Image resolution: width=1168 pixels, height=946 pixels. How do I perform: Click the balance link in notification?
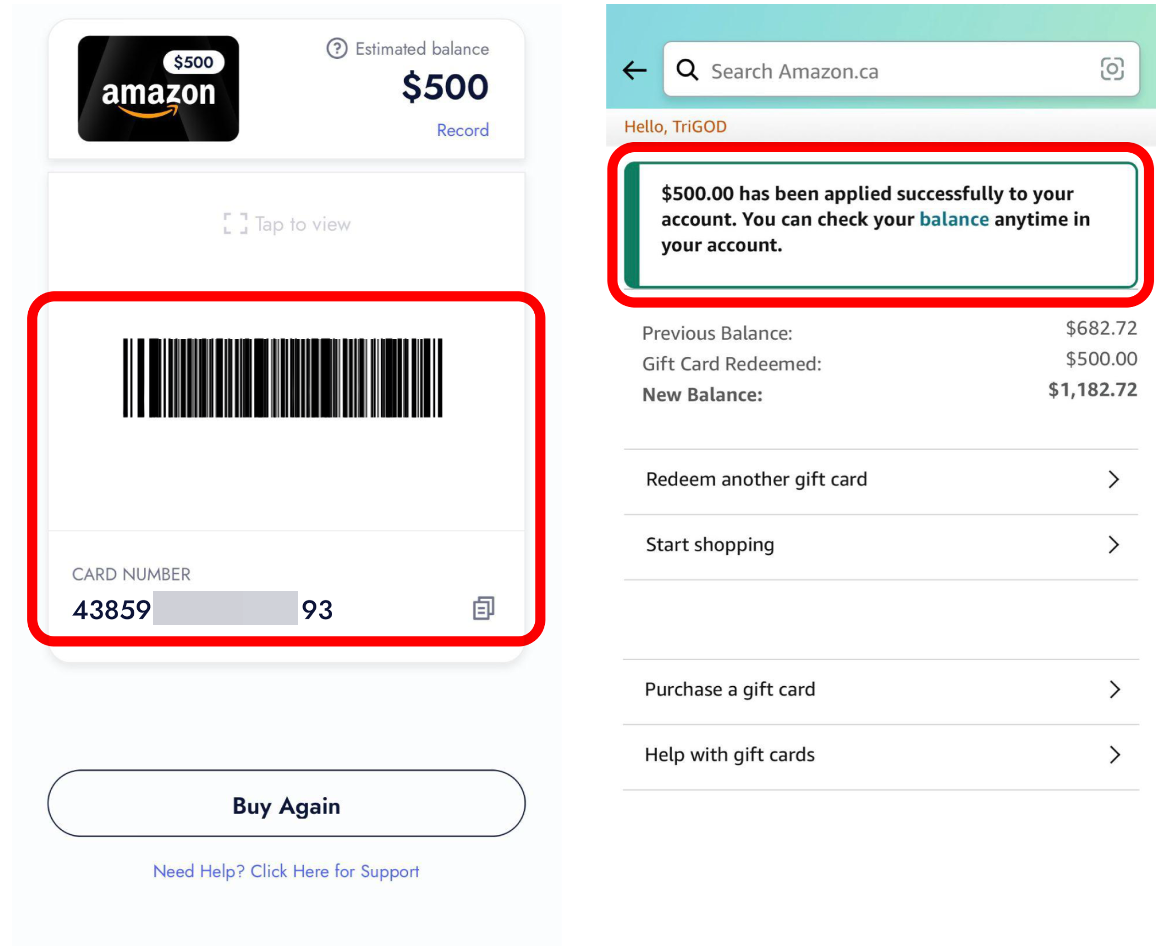click(x=954, y=219)
